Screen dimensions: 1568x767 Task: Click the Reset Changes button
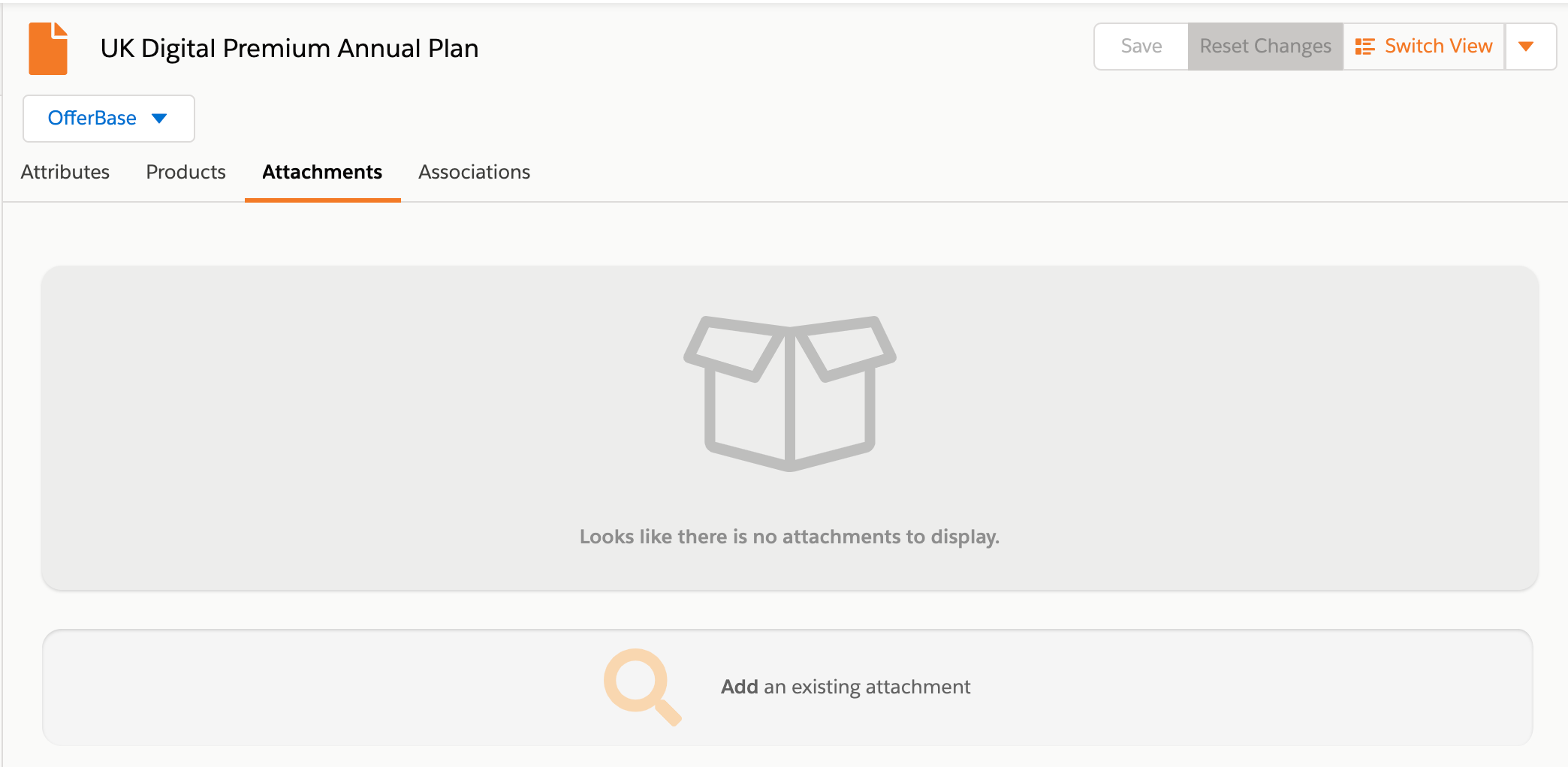(1265, 47)
